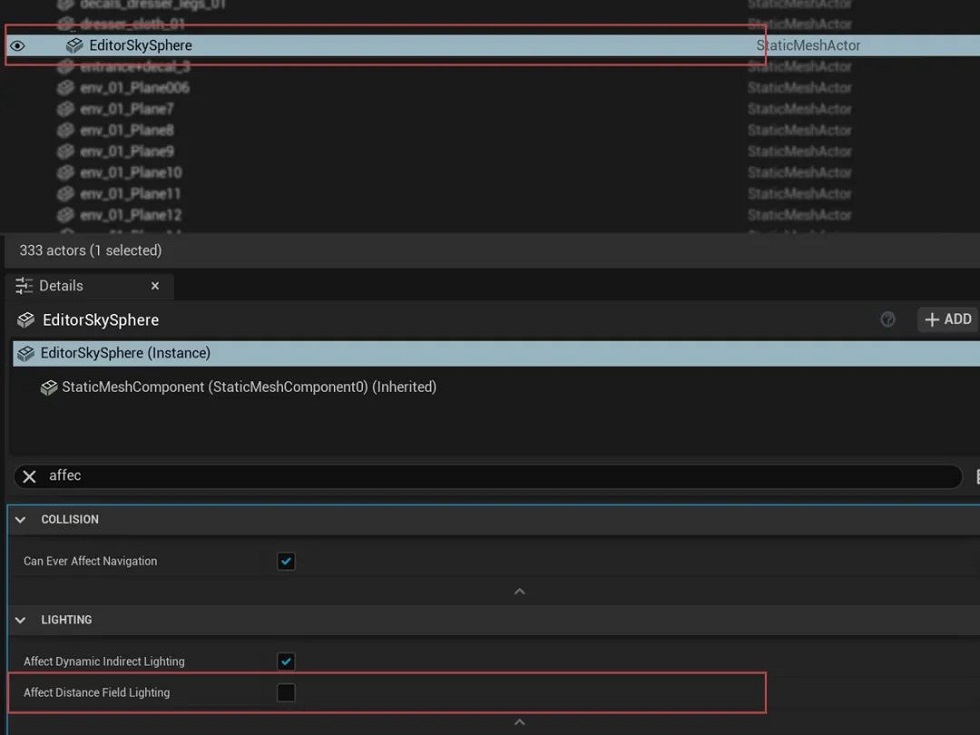Enable Affect Distance Field Lighting checkbox
This screenshot has width=980, height=735.
286,692
